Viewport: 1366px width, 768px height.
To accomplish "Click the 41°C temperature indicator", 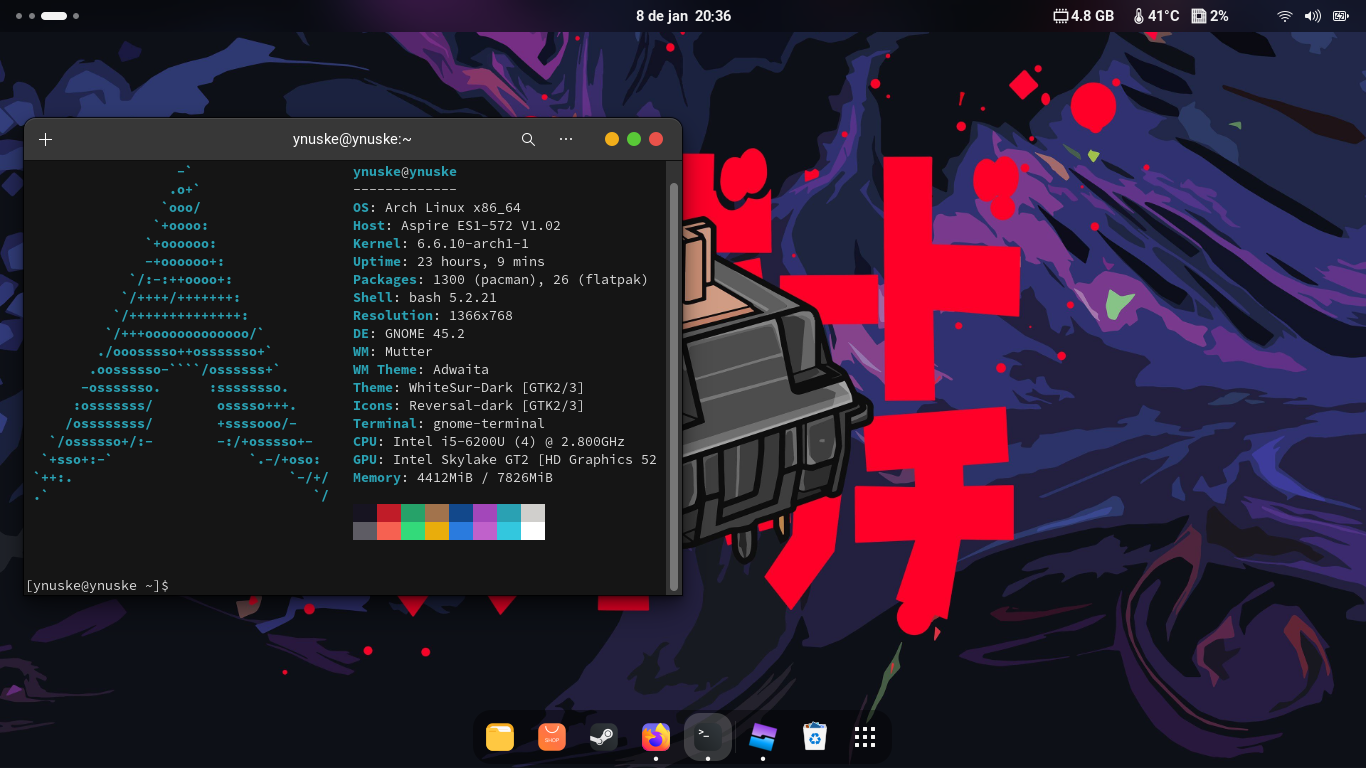I will click(1156, 16).
